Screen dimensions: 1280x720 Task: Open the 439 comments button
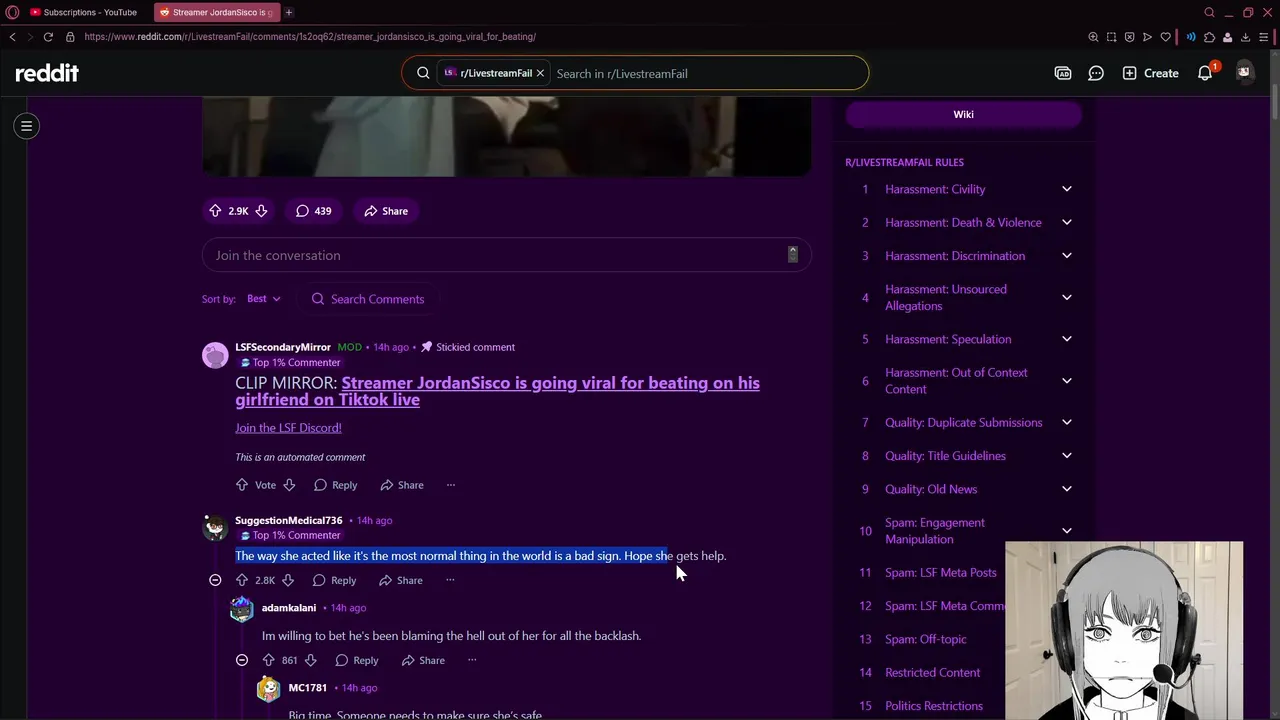(x=313, y=211)
